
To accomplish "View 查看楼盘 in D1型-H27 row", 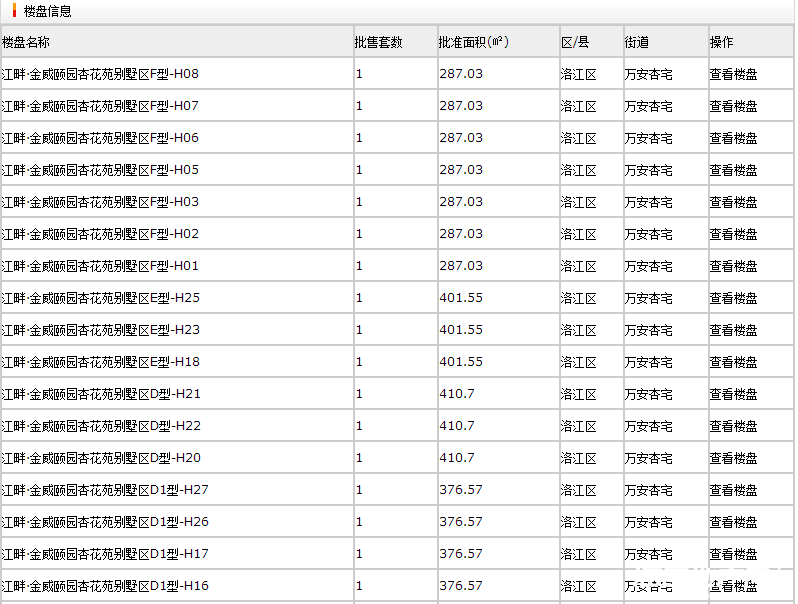I will coord(733,491).
